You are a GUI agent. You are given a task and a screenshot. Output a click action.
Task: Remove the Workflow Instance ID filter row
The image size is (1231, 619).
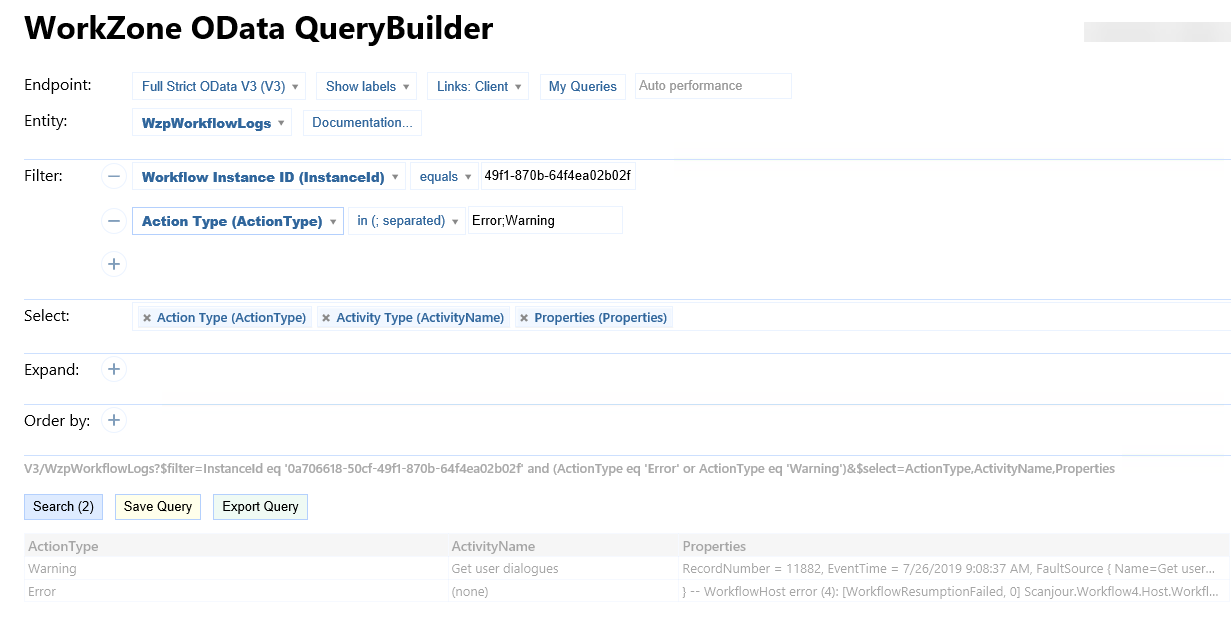(114, 177)
